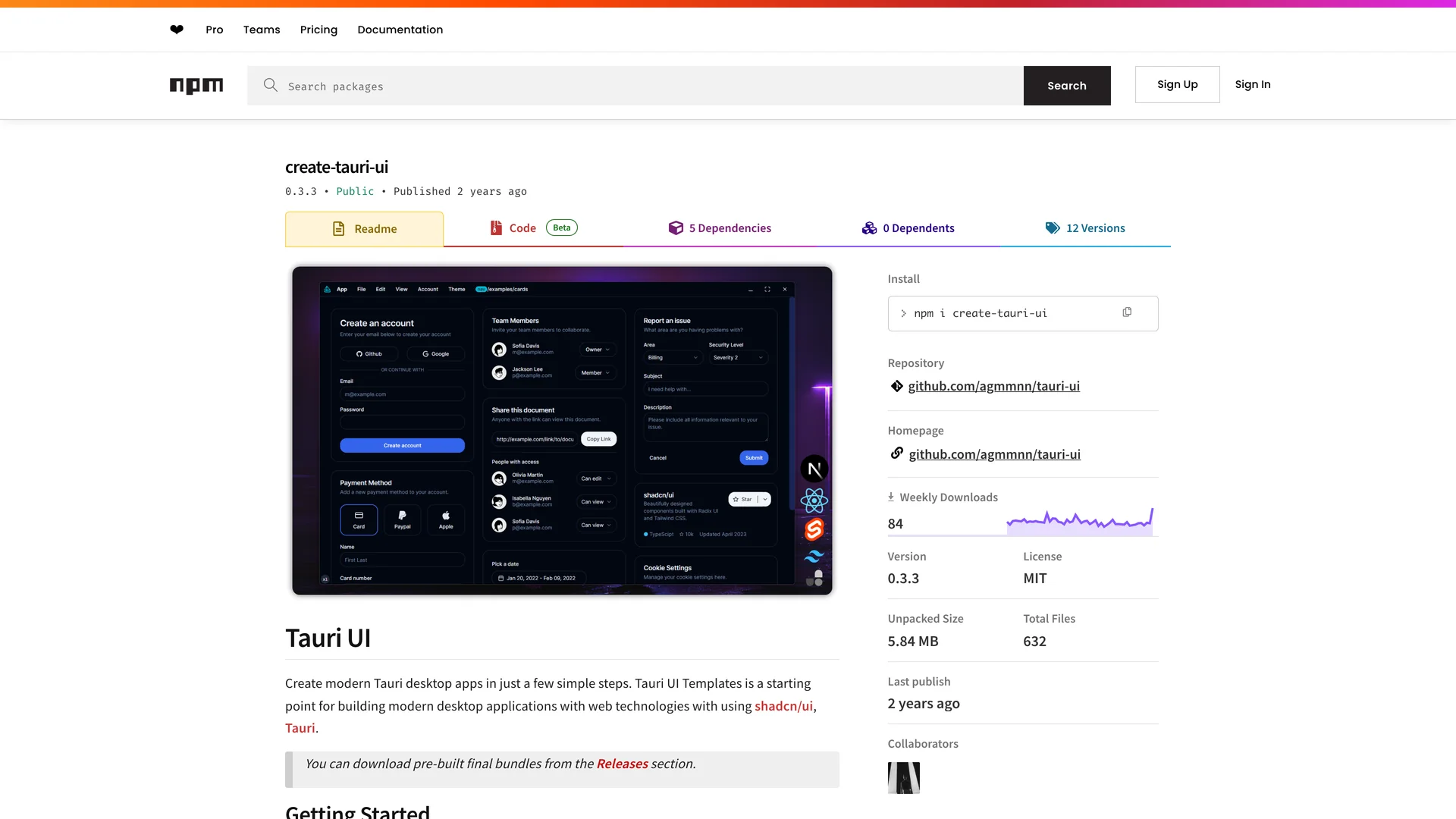The width and height of the screenshot is (1456, 819).
Task: Click the weekly downloads sparkline graph
Action: pyautogui.click(x=1080, y=520)
